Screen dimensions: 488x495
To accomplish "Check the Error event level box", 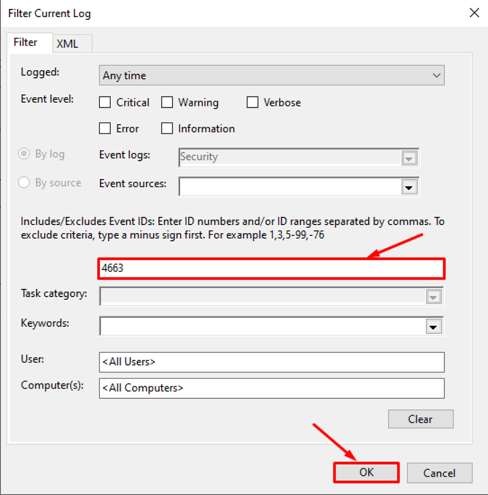I will click(x=105, y=128).
